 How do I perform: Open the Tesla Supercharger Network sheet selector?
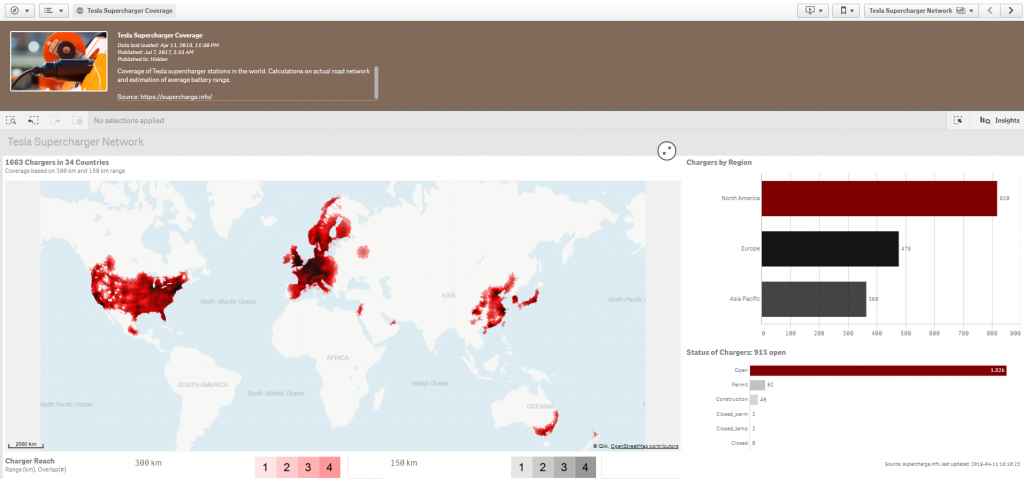922,10
